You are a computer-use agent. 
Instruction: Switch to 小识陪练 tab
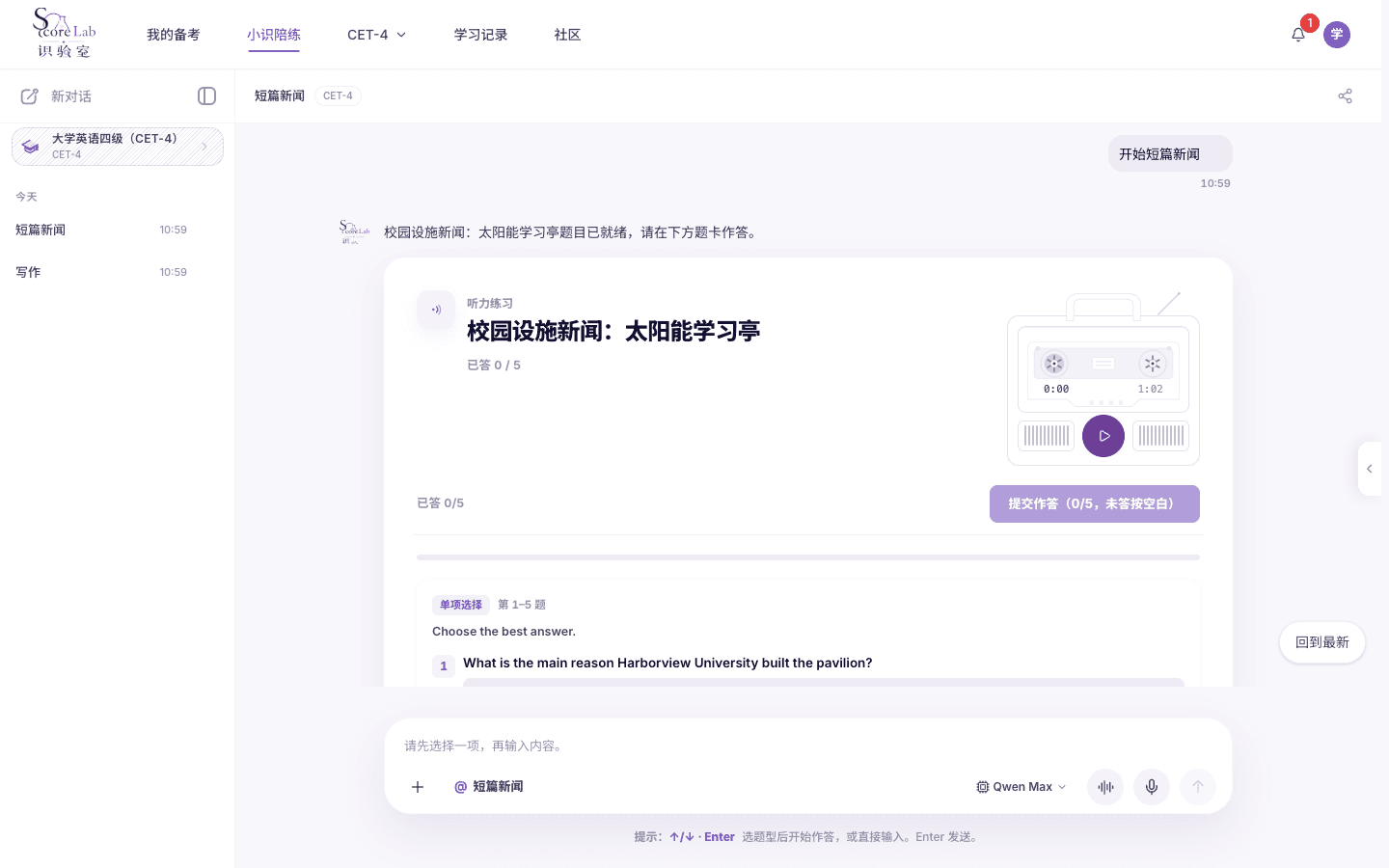coord(274,35)
